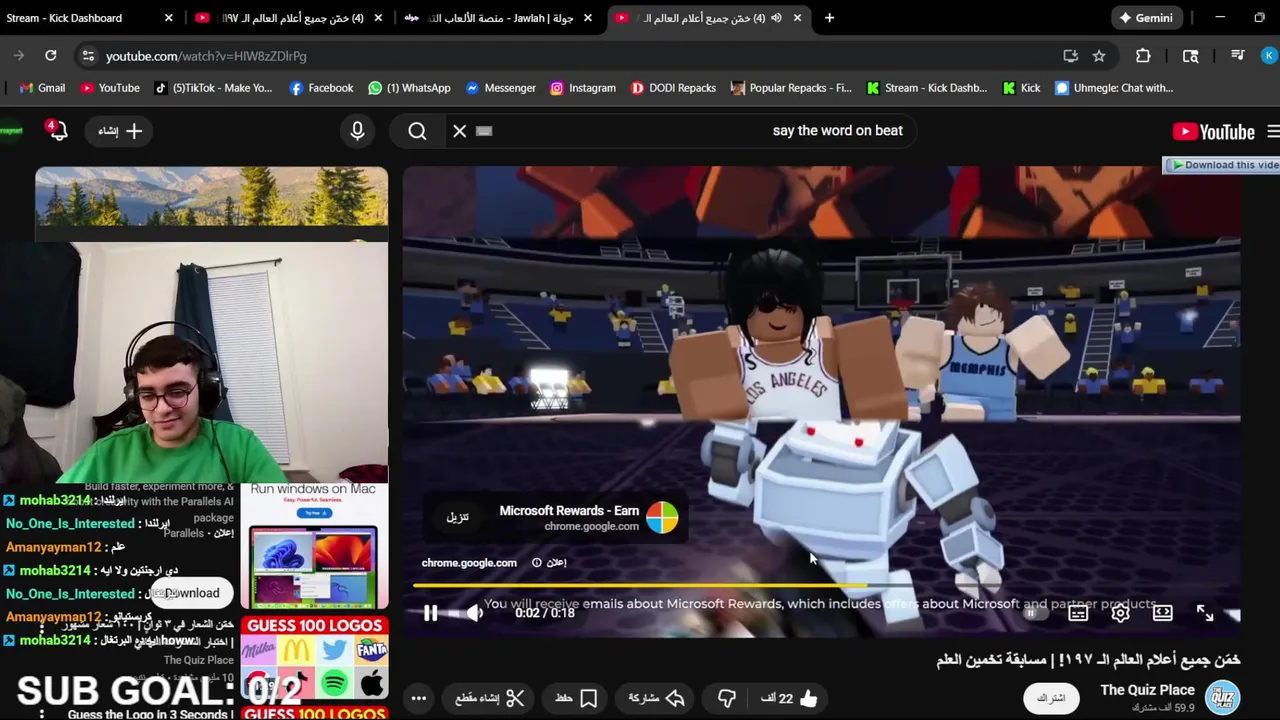Open Chrome extensions puzzle icon
This screenshot has height=720, width=1280.
[x=1143, y=56]
